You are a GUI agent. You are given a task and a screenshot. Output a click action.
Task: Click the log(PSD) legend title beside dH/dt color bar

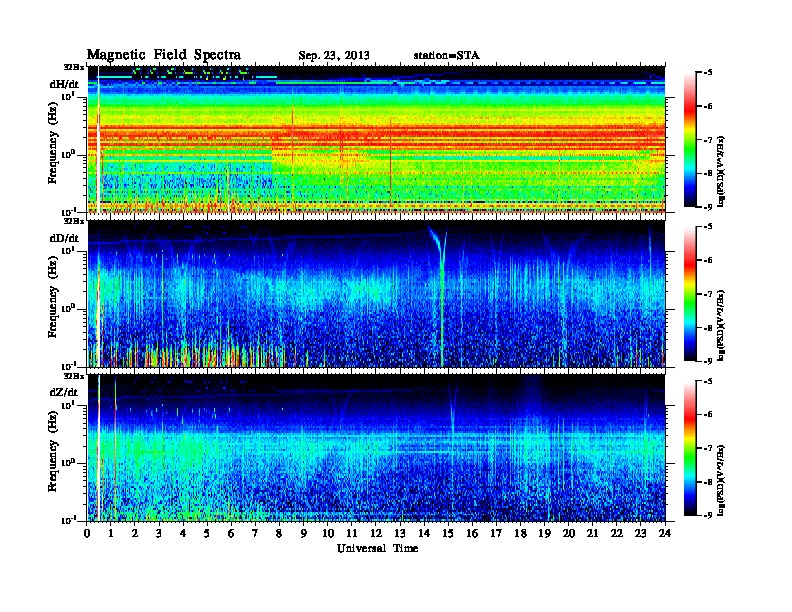[x=721, y=171]
